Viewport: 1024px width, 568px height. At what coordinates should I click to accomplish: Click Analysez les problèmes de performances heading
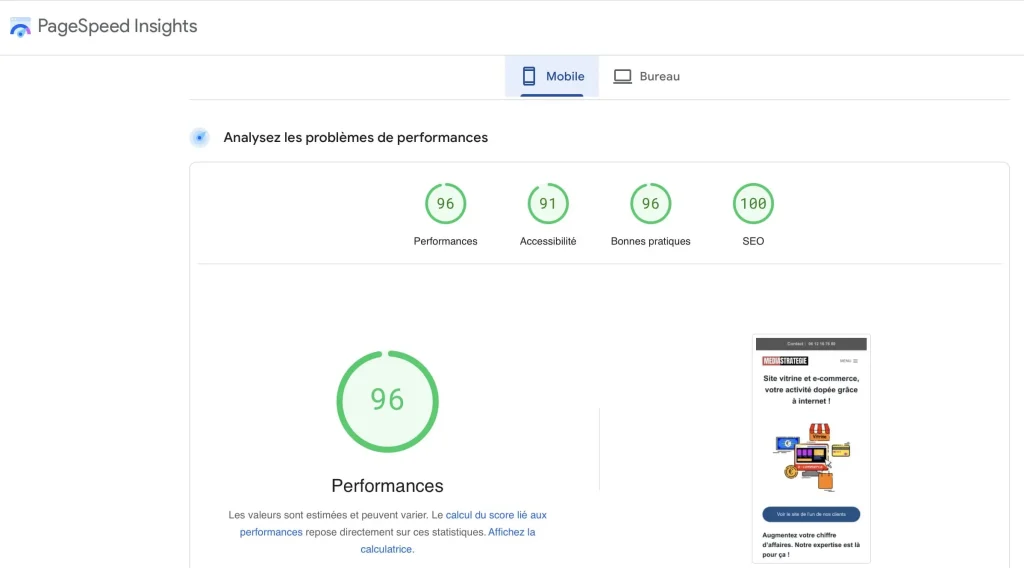(355, 138)
